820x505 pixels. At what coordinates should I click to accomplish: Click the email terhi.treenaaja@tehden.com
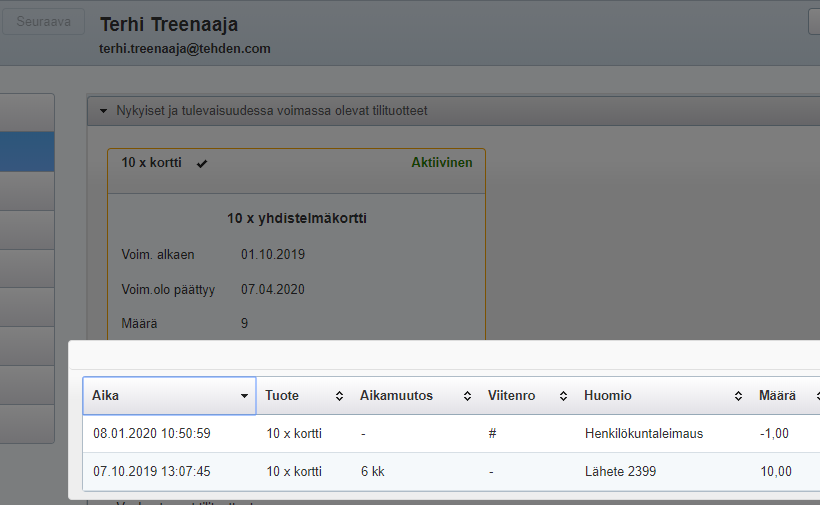pyautogui.click(x=185, y=49)
